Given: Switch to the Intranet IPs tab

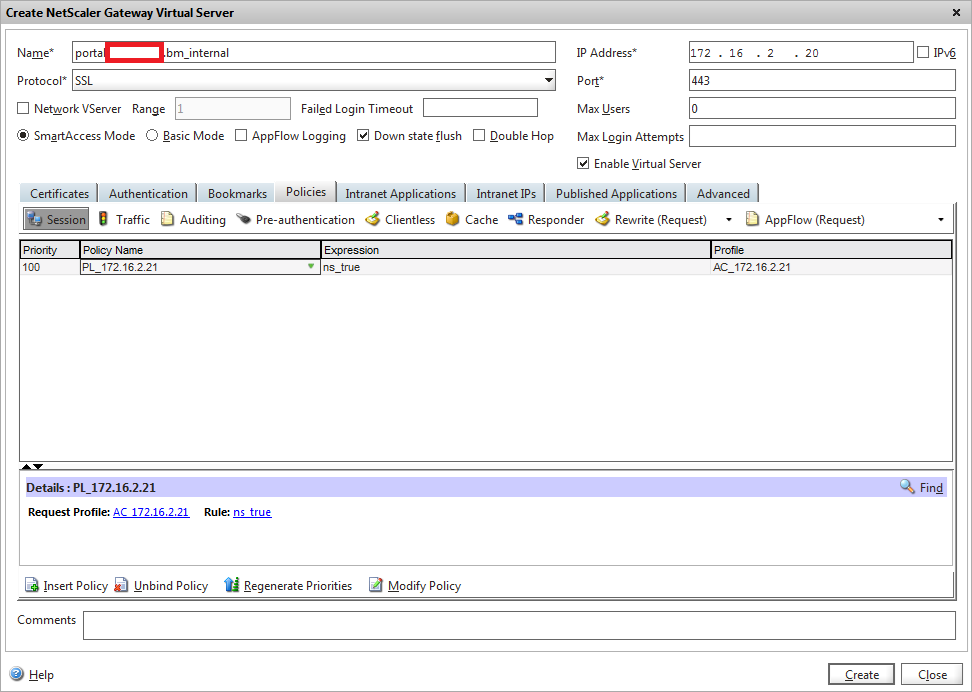Looking at the screenshot, I should tap(506, 193).
